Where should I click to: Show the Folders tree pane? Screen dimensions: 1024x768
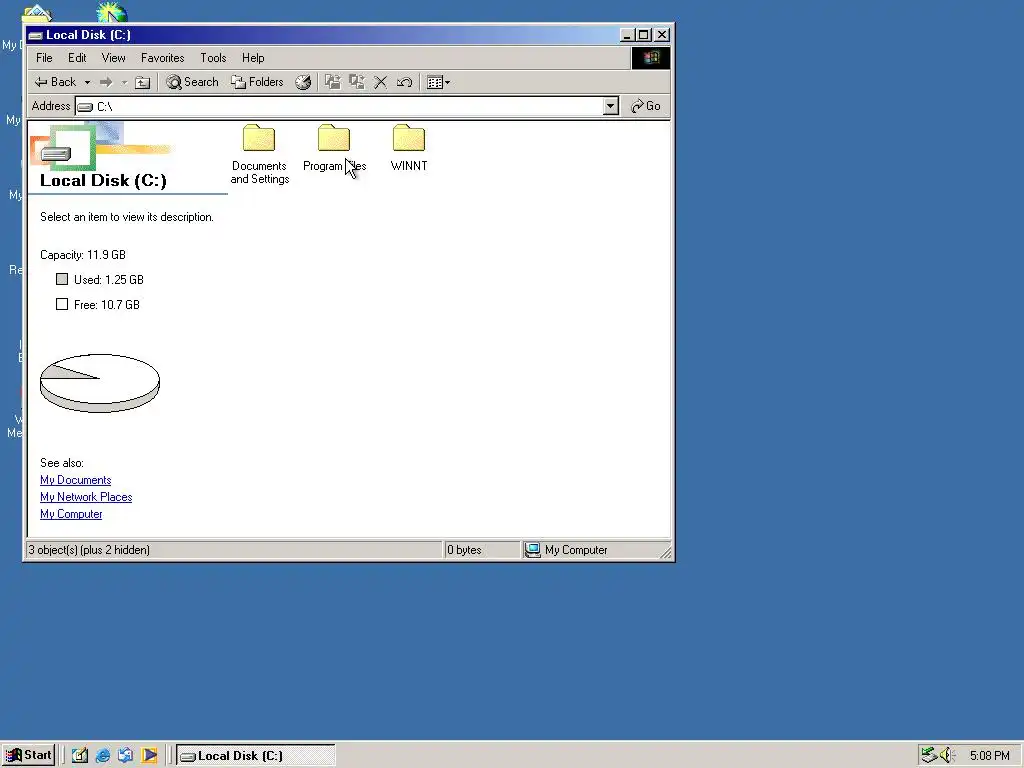click(x=257, y=82)
